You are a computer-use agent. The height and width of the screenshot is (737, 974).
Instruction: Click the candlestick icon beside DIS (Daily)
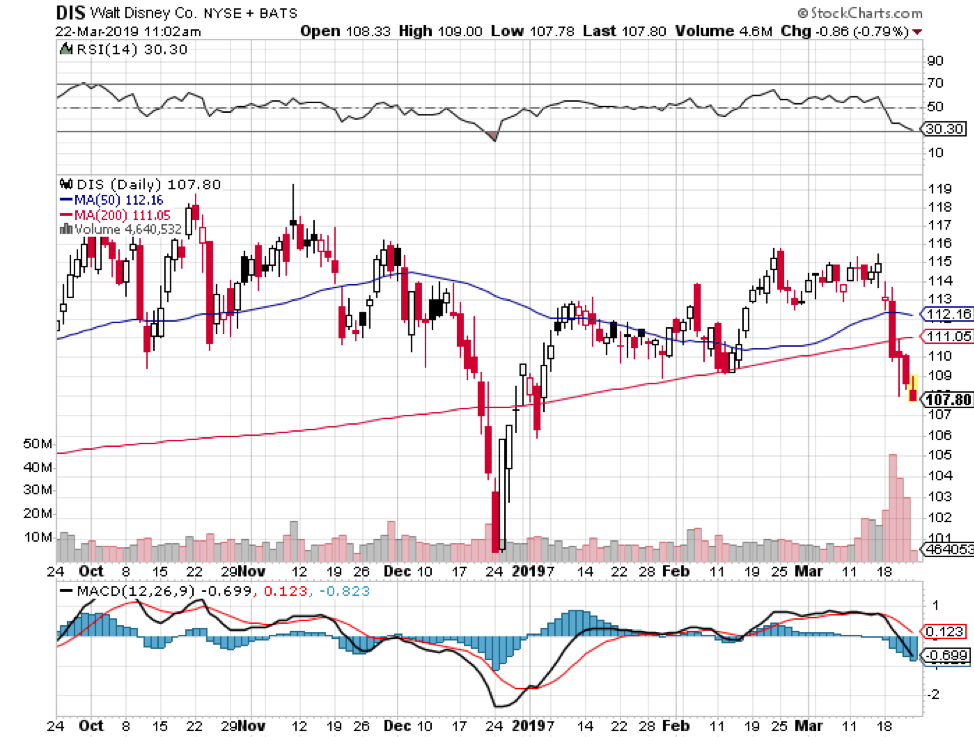[x=66, y=184]
